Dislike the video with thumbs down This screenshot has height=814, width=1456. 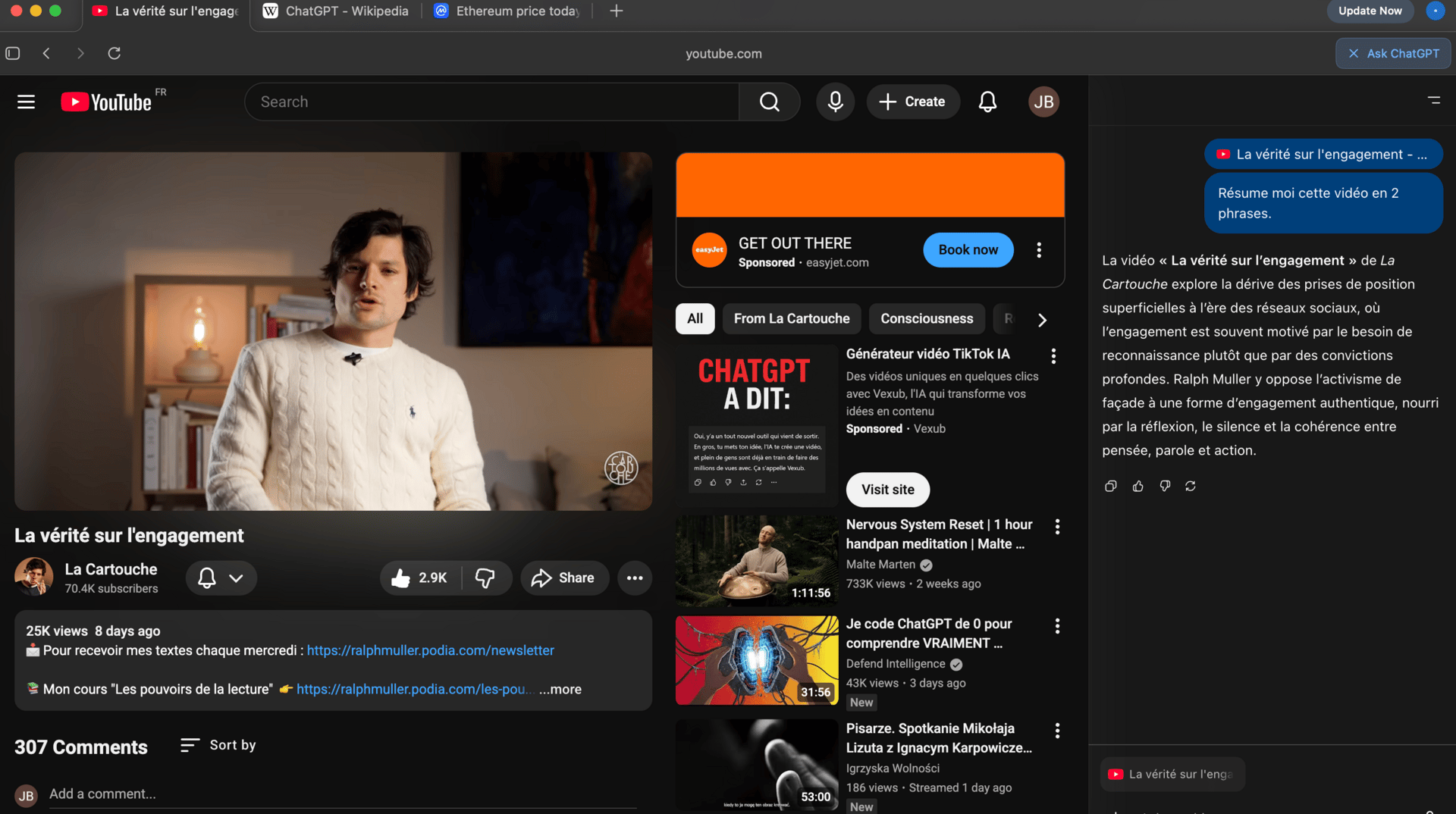coord(485,578)
